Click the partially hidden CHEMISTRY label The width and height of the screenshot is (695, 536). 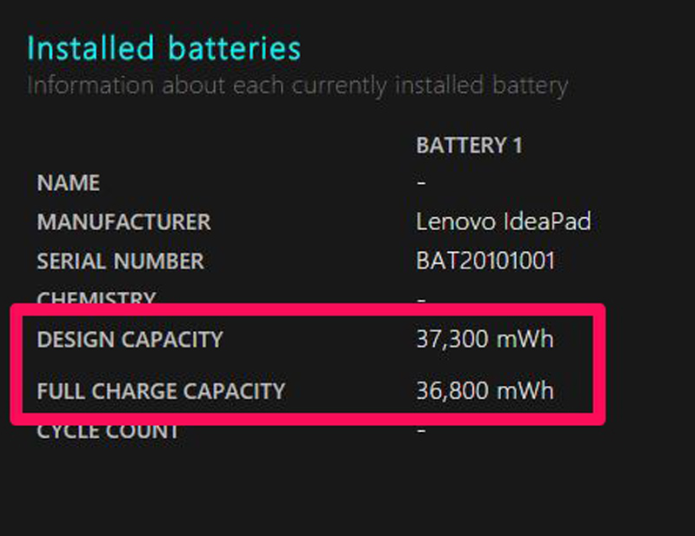tap(96, 298)
